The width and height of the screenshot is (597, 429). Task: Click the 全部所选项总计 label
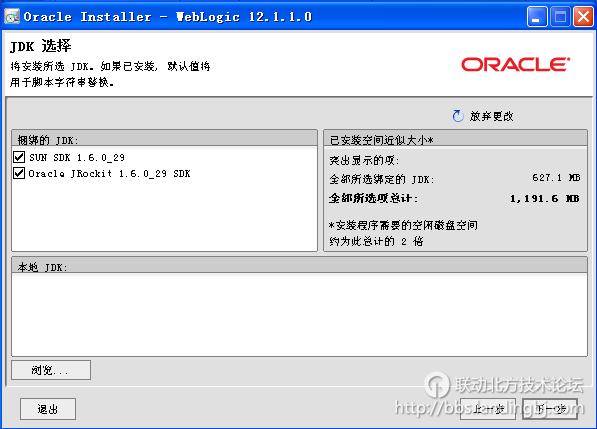tap(373, 198)
